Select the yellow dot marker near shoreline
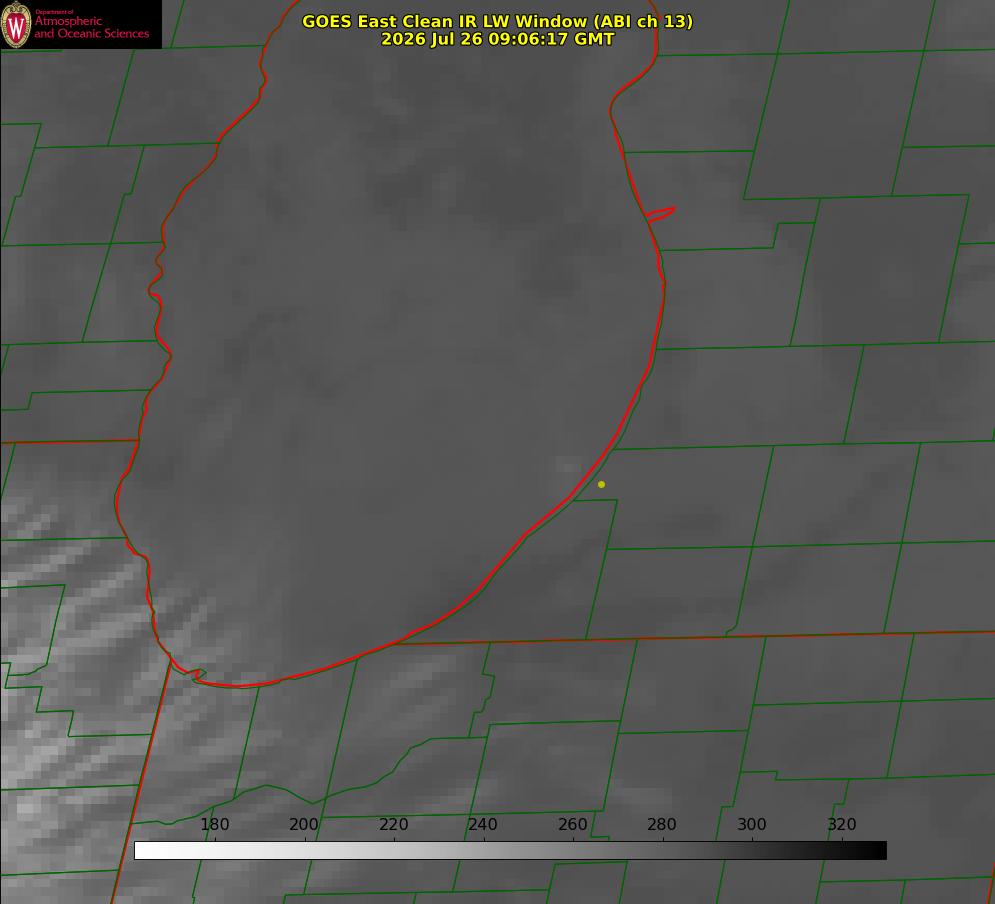Screen dimensions: 995x904 601,484
